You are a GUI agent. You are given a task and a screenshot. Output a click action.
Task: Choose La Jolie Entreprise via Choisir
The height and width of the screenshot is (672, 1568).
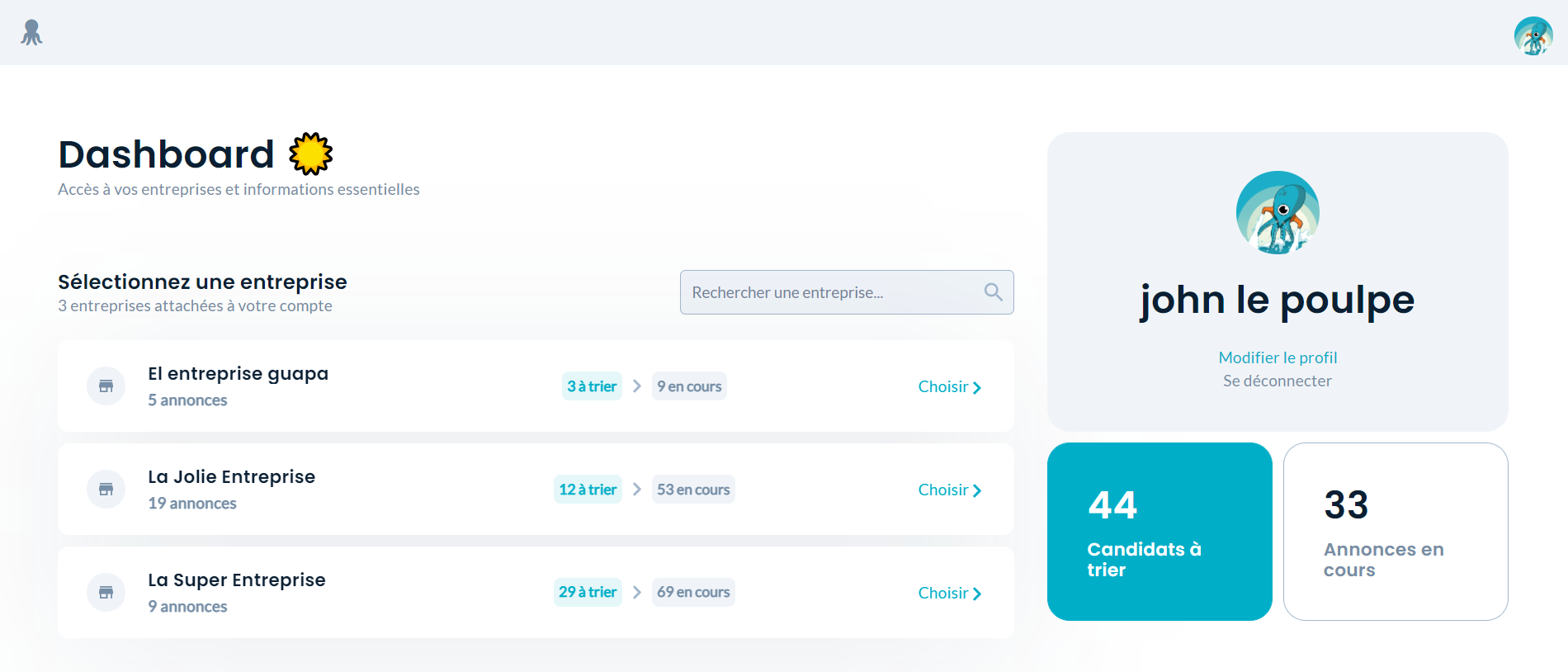pyautogui.click(x=949, y=490)
